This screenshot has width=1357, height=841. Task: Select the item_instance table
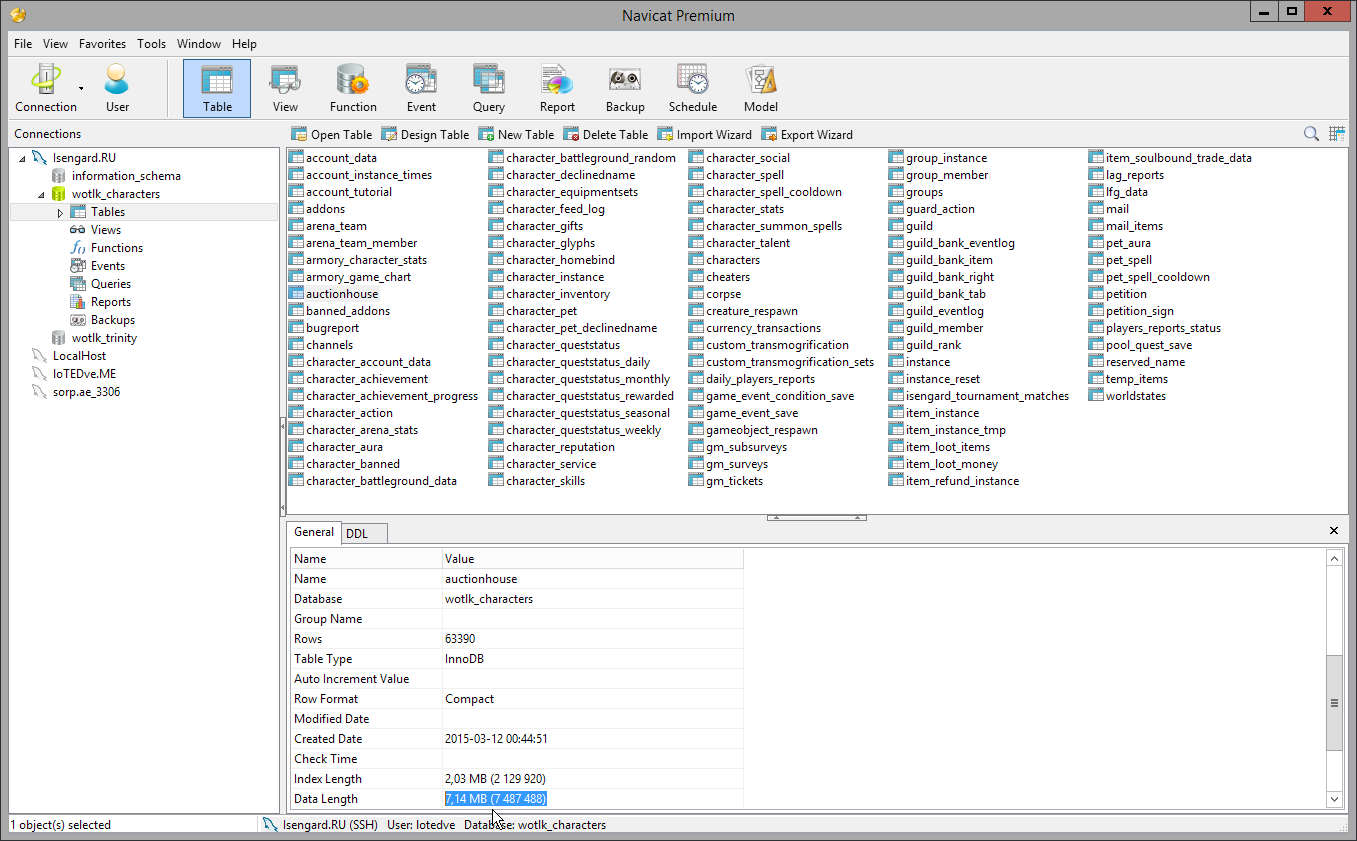[942, 413]
